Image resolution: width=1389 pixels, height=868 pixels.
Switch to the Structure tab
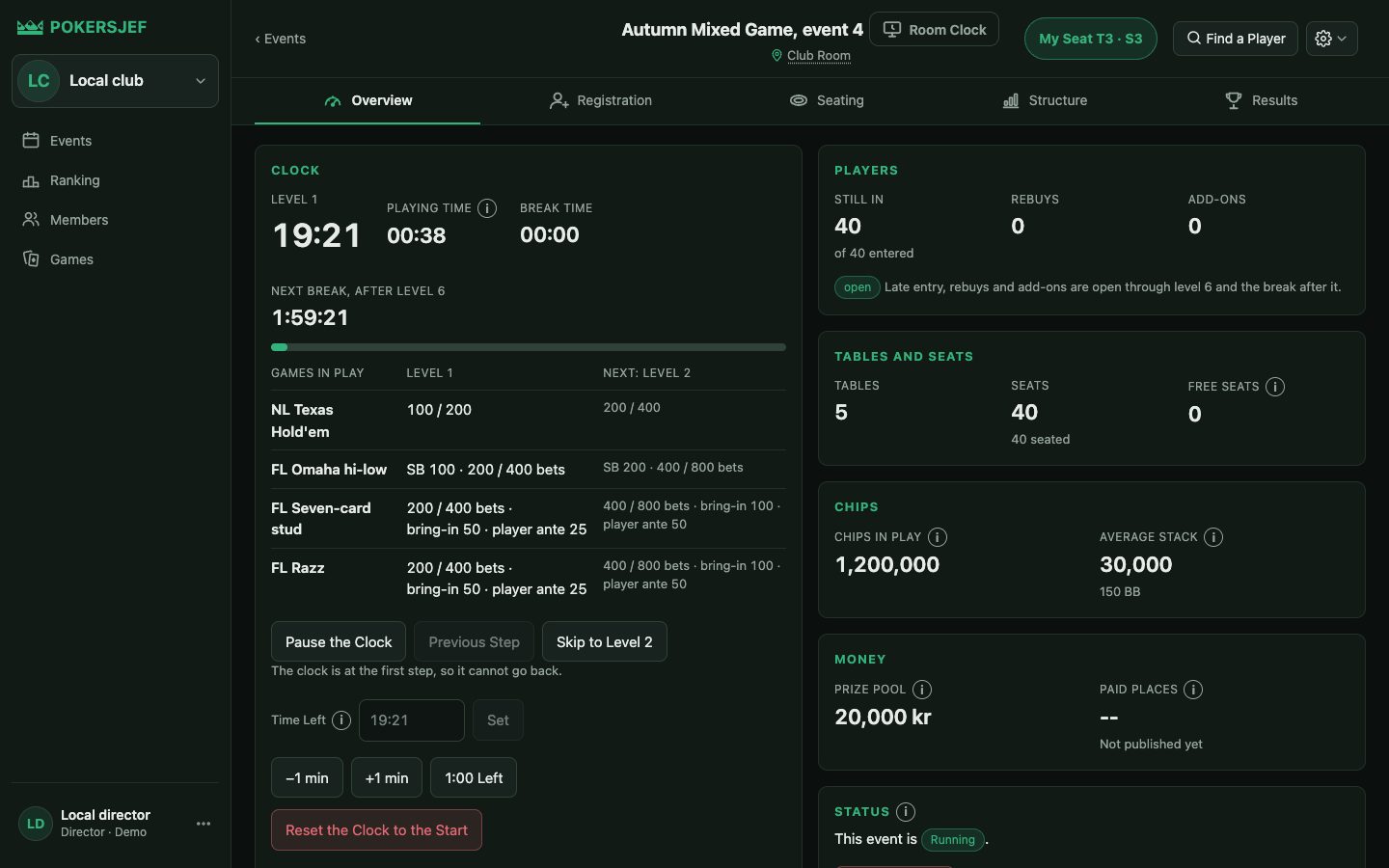click(x=1045, y=100)
